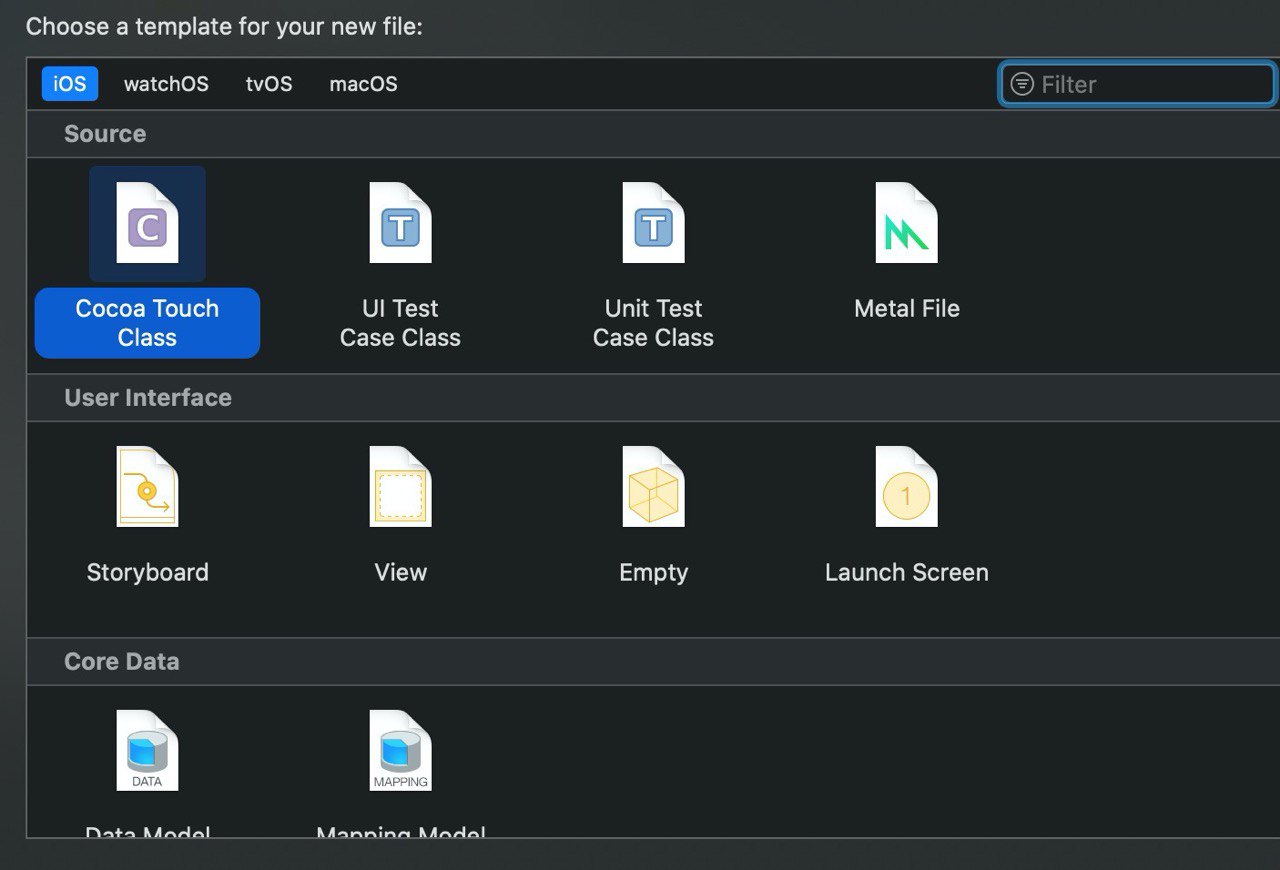Click the UI Test Case Class label
The height and width of the screenshot is (870, 1280).
click(400, 323)
